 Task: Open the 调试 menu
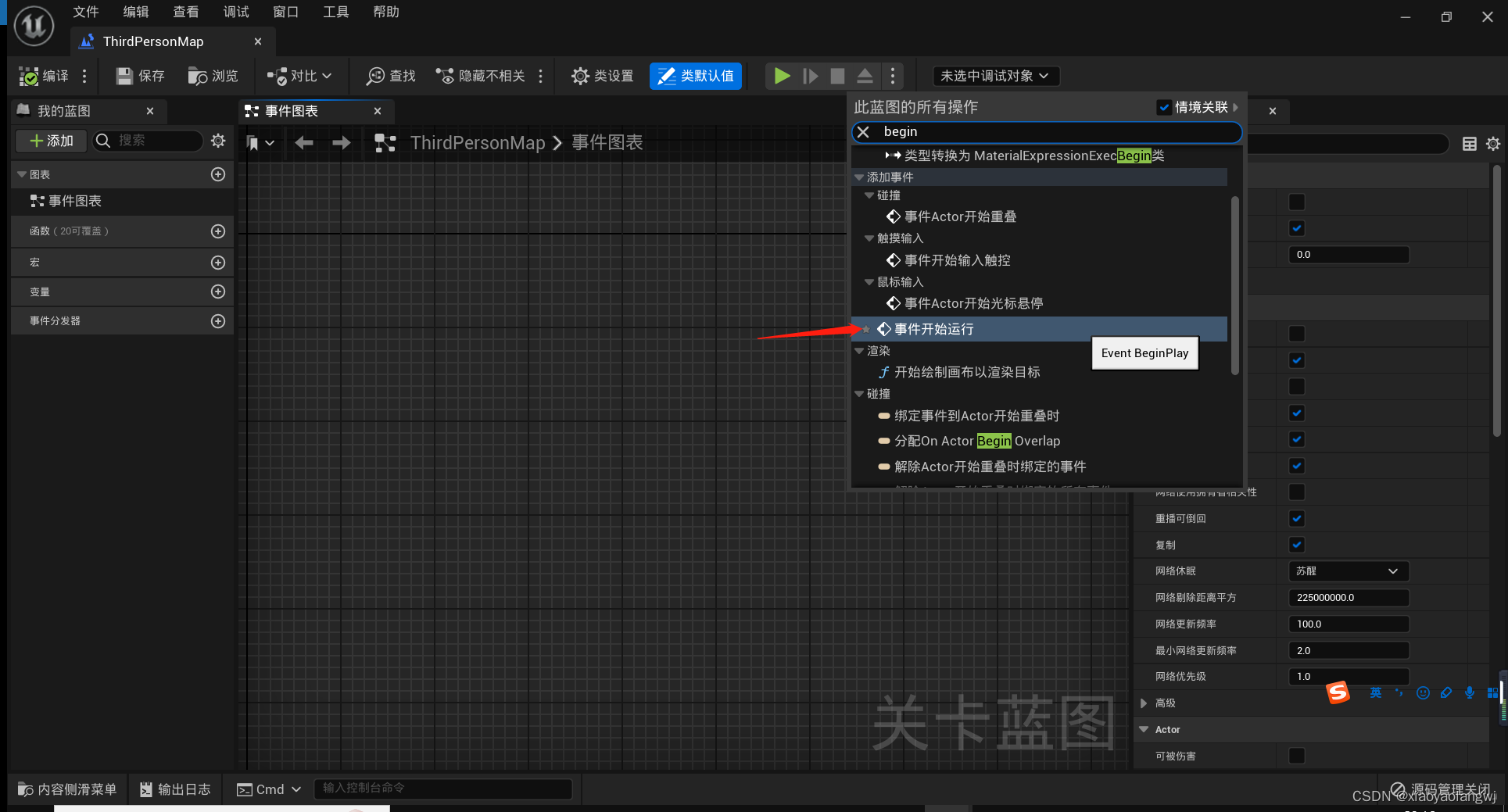coord(235,12)
